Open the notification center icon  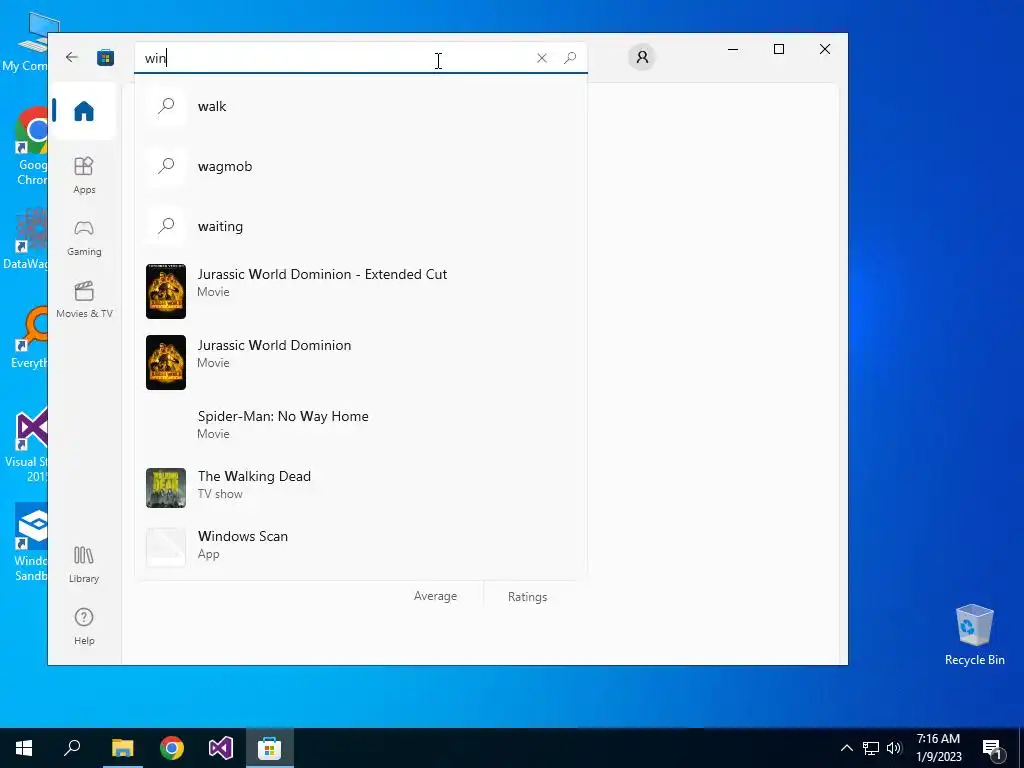pyautogui.click(x=993, y=748)
